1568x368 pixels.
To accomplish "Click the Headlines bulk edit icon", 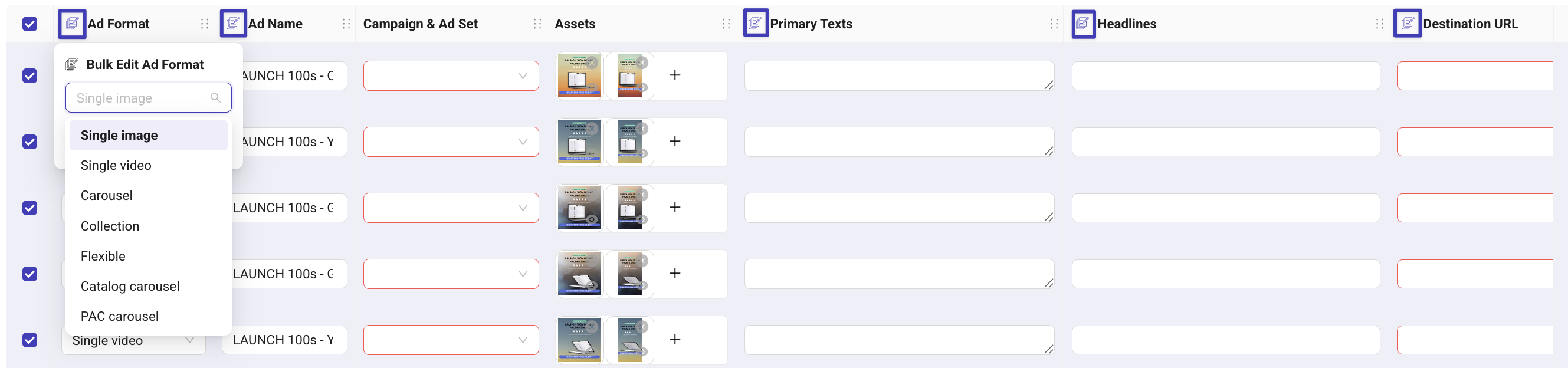I will 1083,24.
